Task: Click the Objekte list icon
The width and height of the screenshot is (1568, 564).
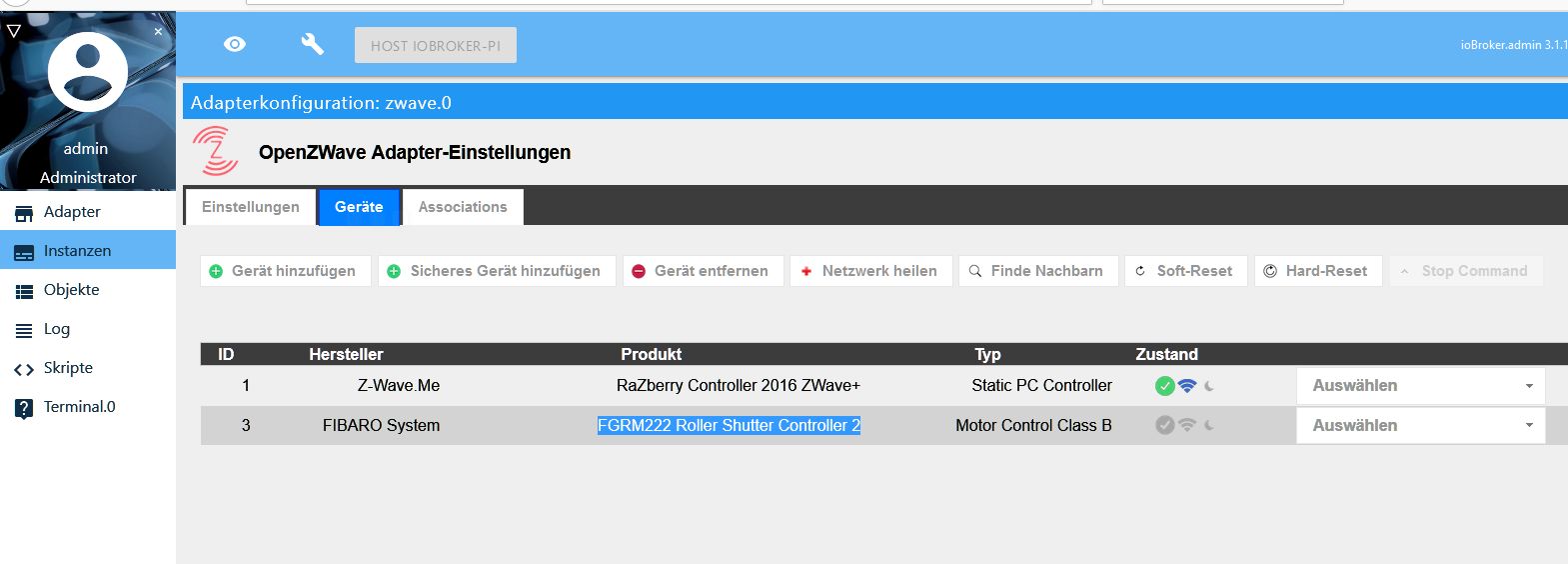Action: point(24,292)
